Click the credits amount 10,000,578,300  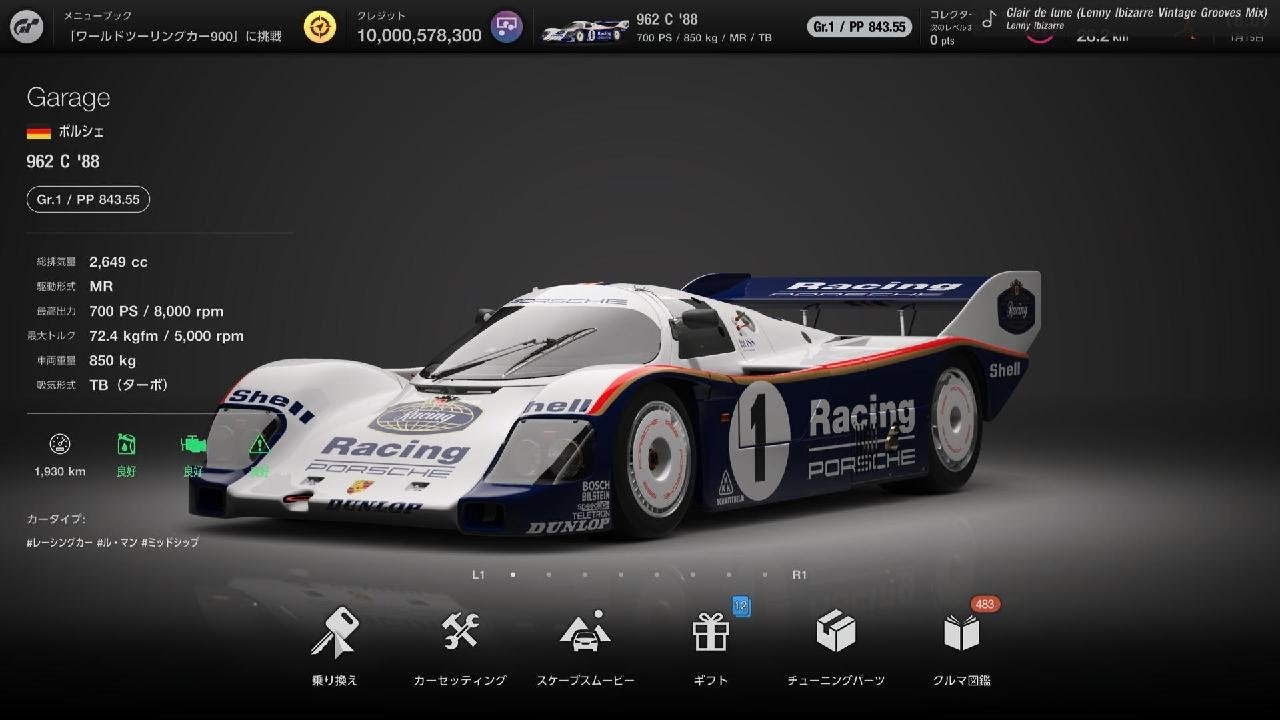[419, 35]
